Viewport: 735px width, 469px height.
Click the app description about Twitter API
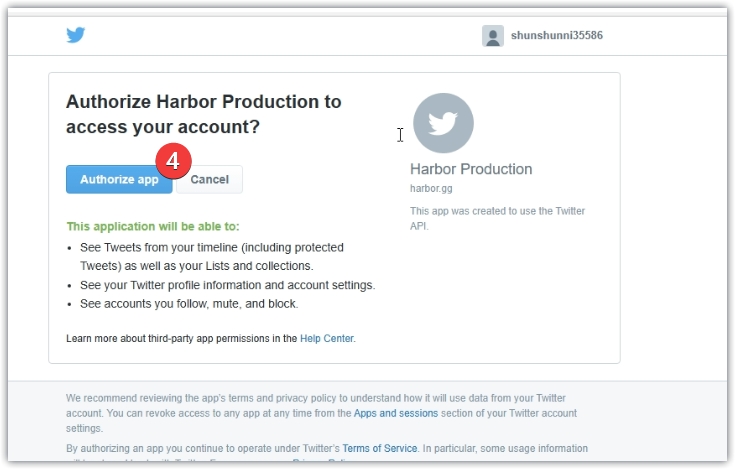(497, 218)
